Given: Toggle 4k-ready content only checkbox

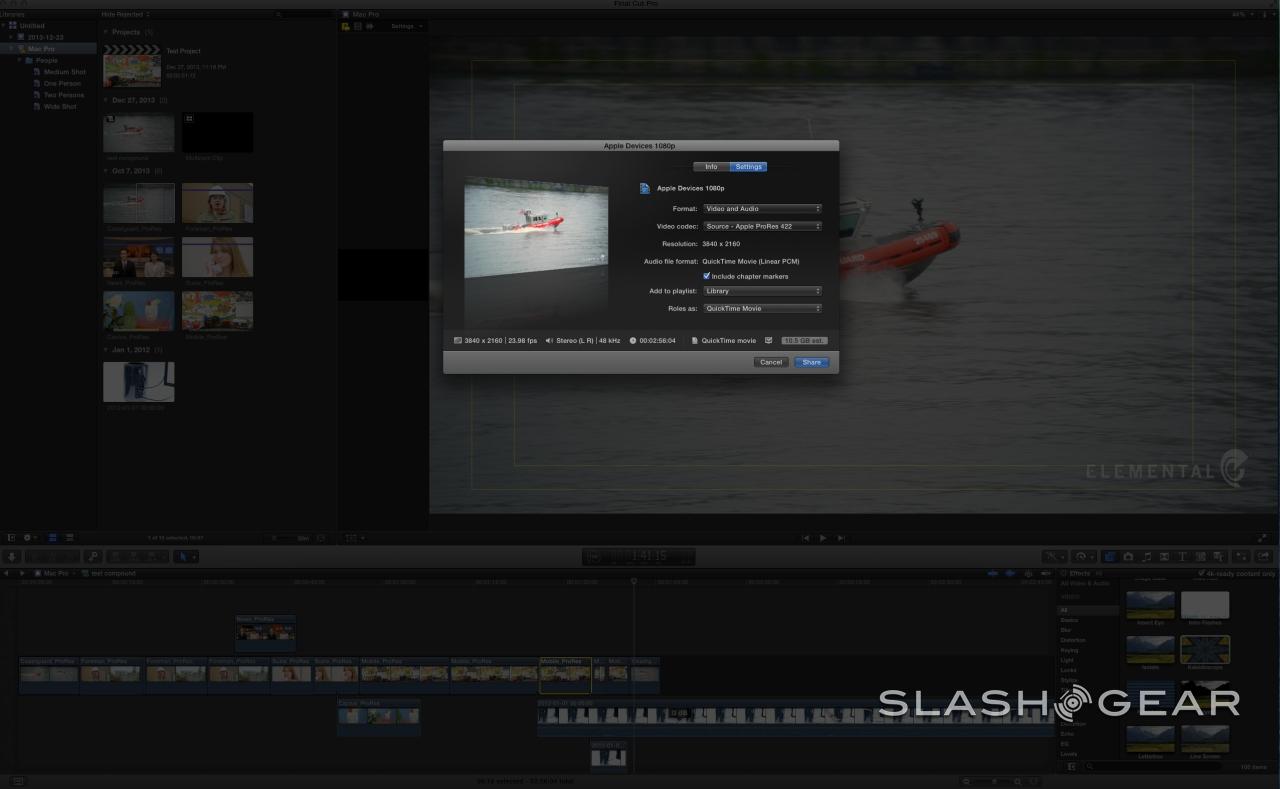Looking at the screenshot, I should pos(1201,574).
